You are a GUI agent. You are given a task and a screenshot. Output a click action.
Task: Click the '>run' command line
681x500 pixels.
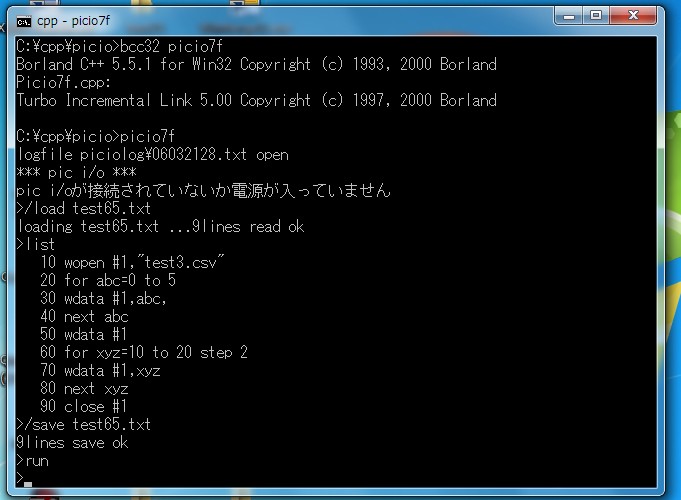33,461
